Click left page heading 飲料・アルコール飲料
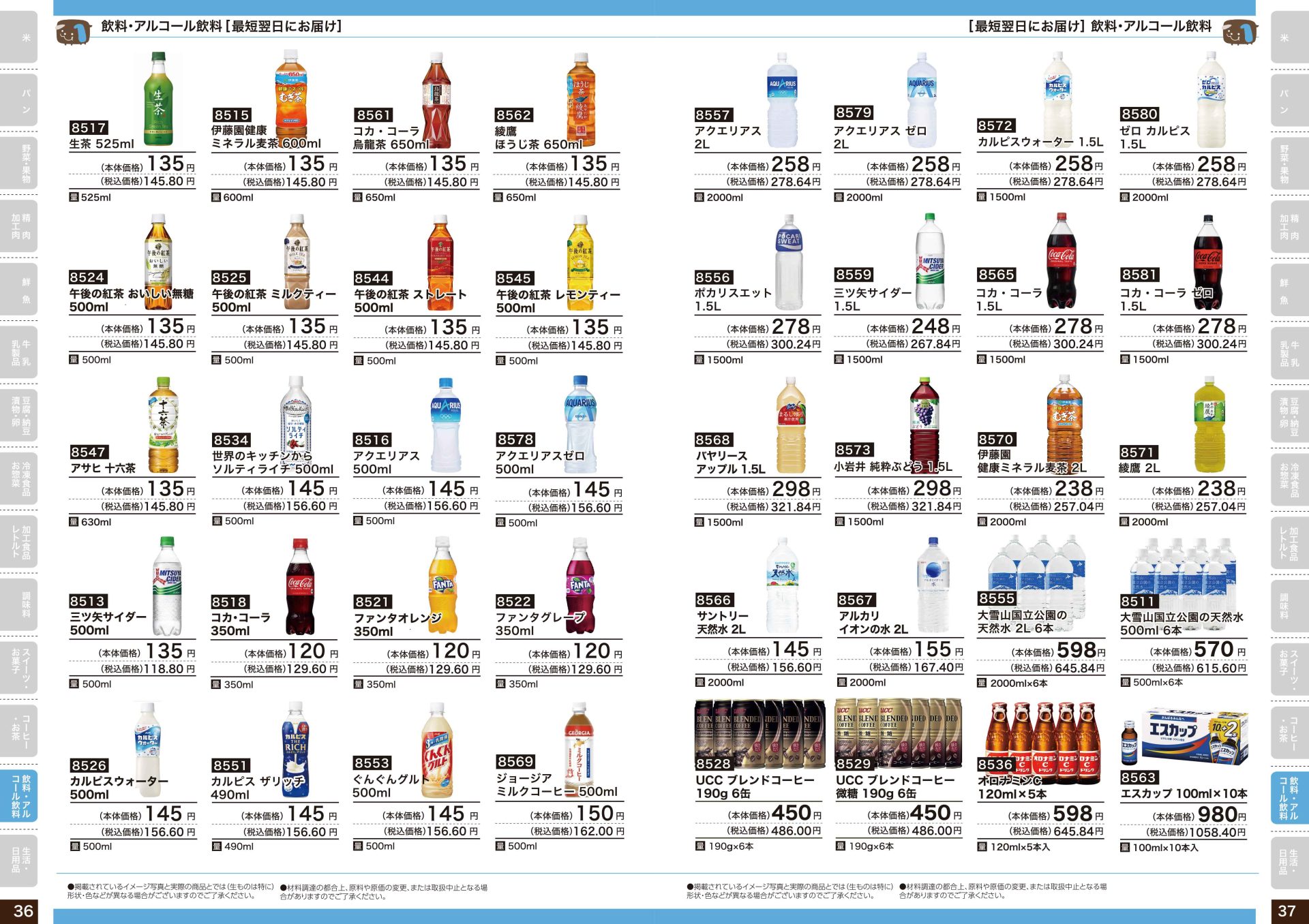Viewport: 1309px width, 924px height. pyautogui.click(x=162, y=27)
